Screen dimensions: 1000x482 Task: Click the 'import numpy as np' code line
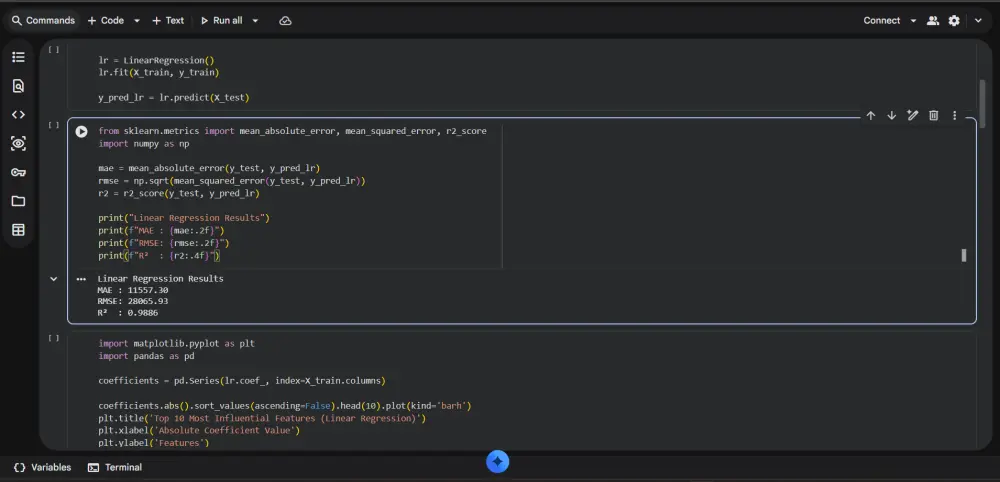[x=143, y=143]
